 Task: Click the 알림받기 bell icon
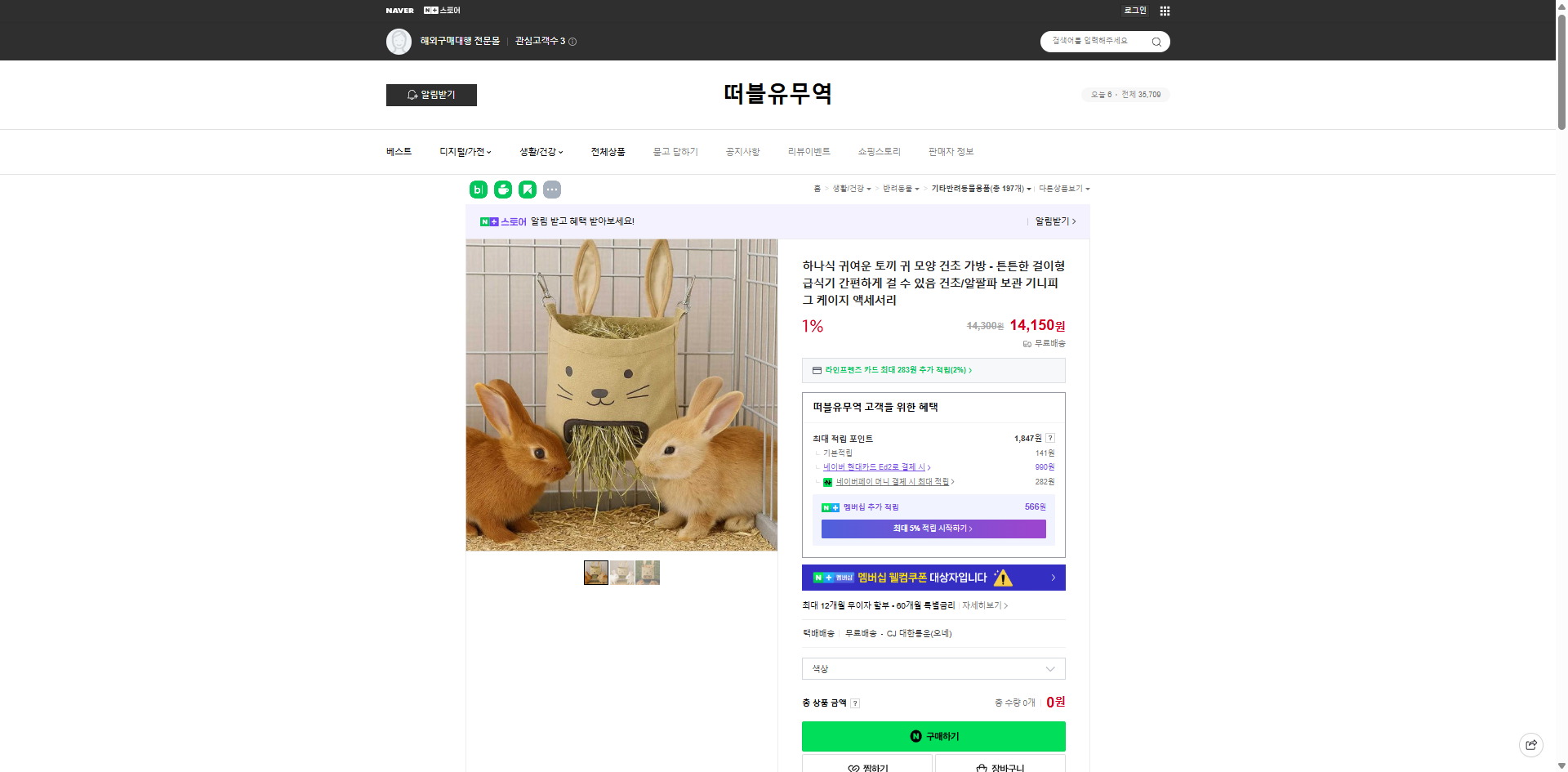pos(412,95)
